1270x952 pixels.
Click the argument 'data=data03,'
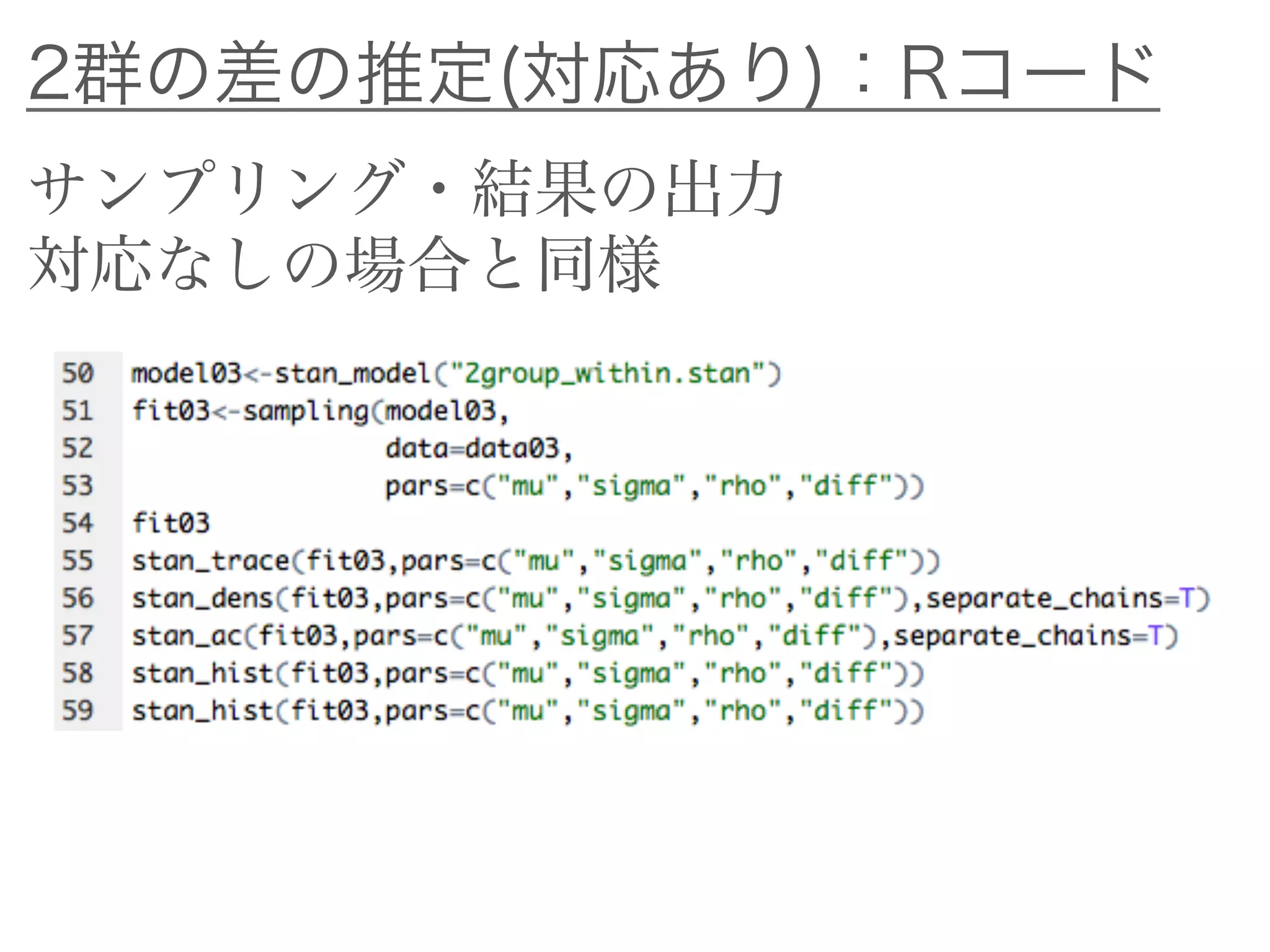479,449
